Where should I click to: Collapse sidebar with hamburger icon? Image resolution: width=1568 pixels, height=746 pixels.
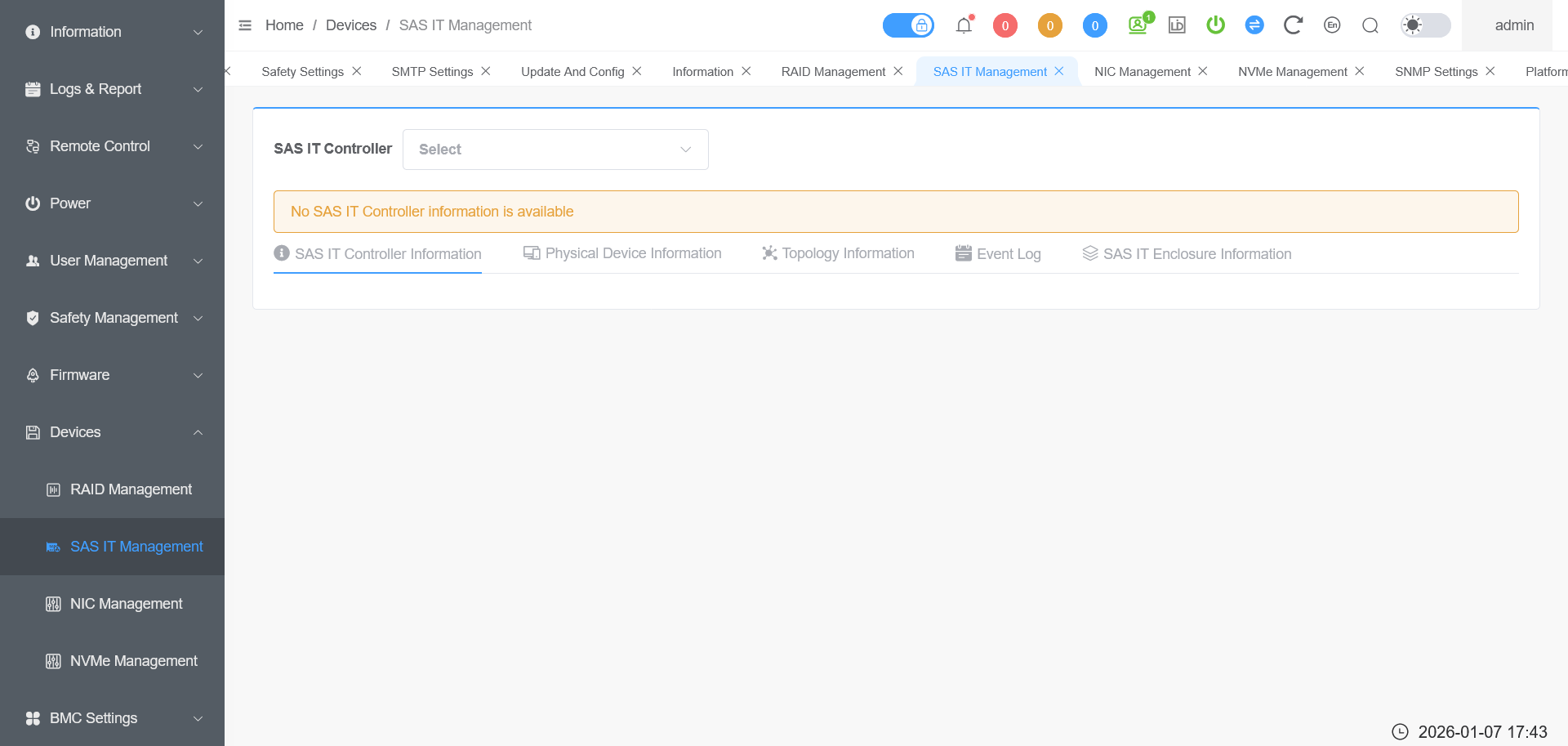coord(245,25)
